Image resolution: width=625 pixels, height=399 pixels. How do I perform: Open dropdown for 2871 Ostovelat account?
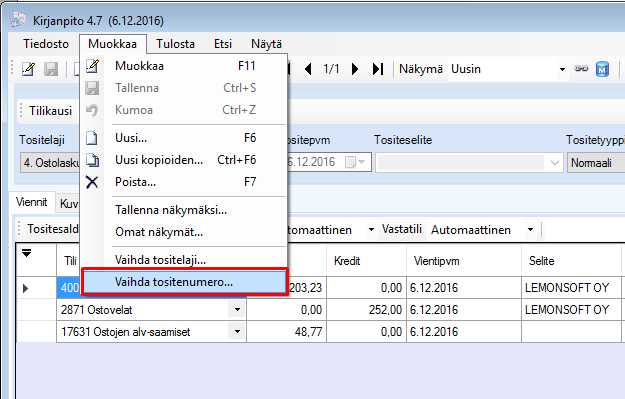[237, 309]
